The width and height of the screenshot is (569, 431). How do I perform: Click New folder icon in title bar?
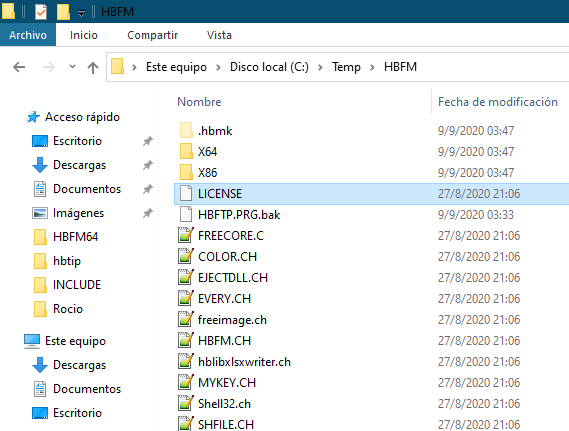pyautogui.click(x=63, y=12)
